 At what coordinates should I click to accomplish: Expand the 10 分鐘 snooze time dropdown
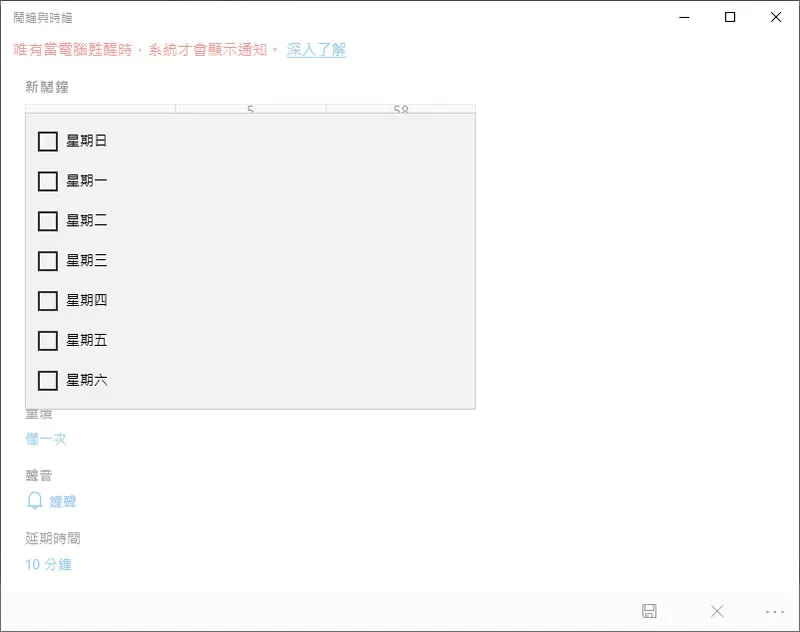(48, 564)
